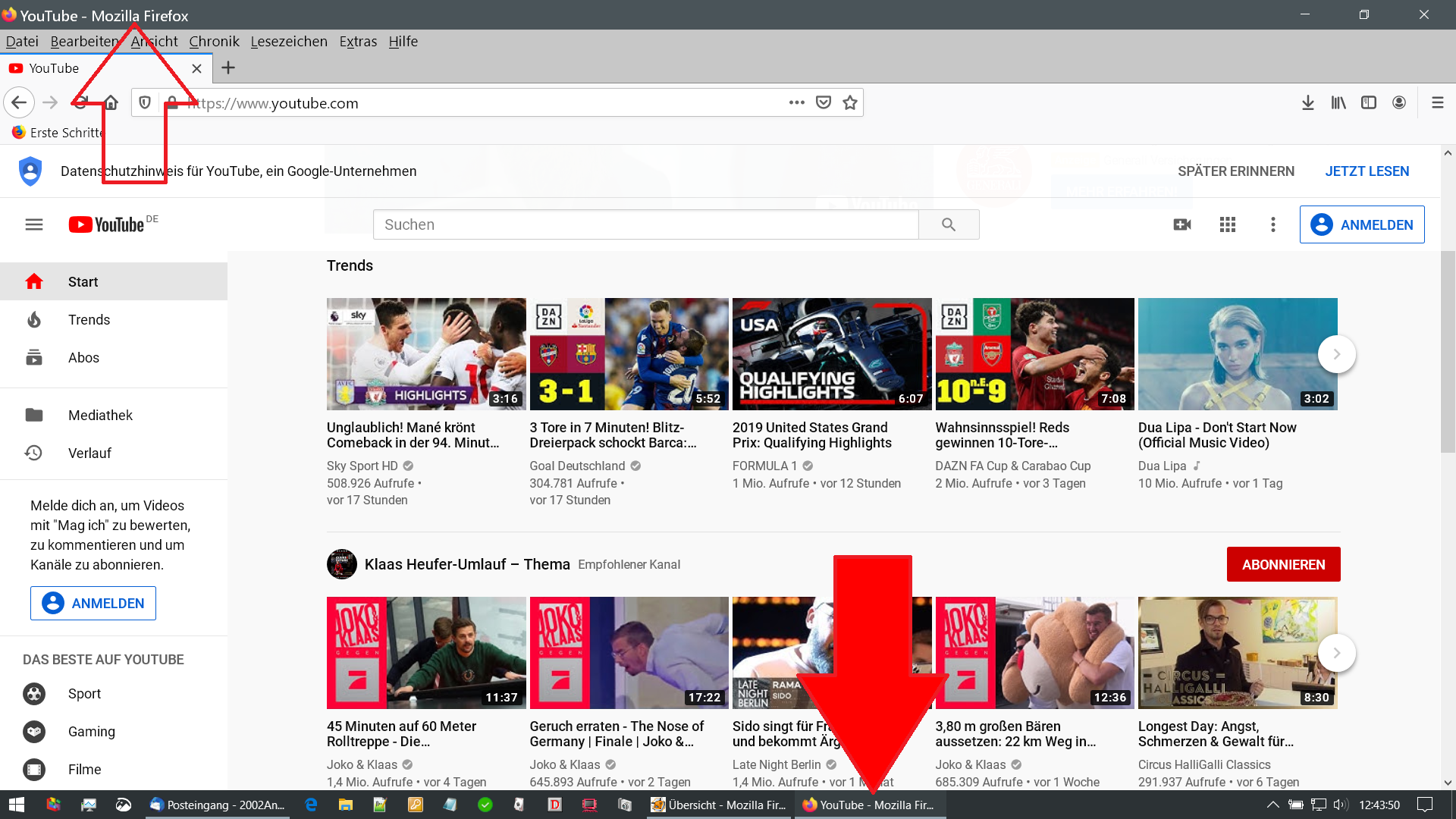Click the Suchen search field

[x=645, y=224]
